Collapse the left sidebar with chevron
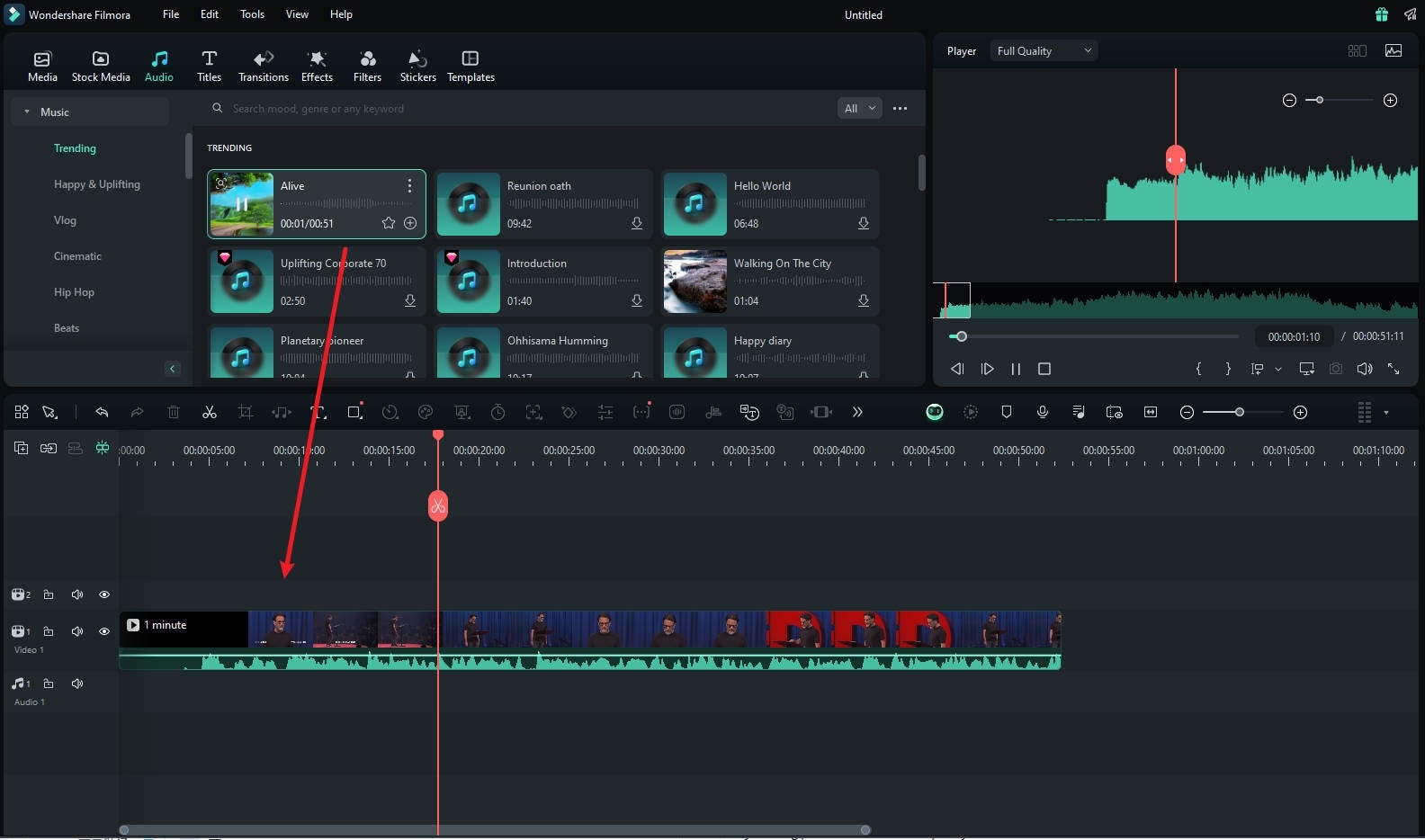The height and width of the screenshot is (840, 1425). coord(173,369)
